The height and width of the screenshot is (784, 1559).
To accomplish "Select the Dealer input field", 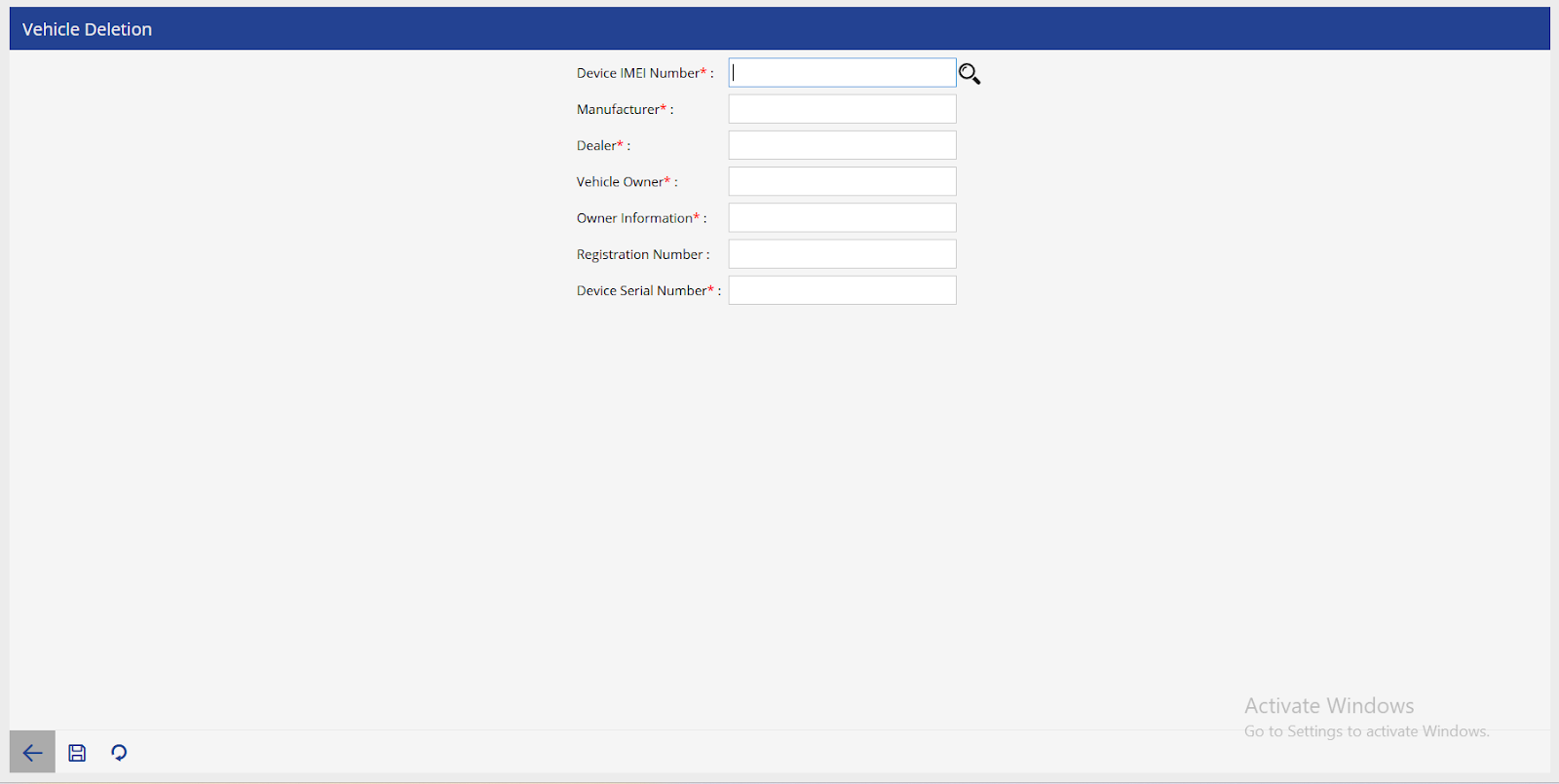I will click(x=842, y=145).
